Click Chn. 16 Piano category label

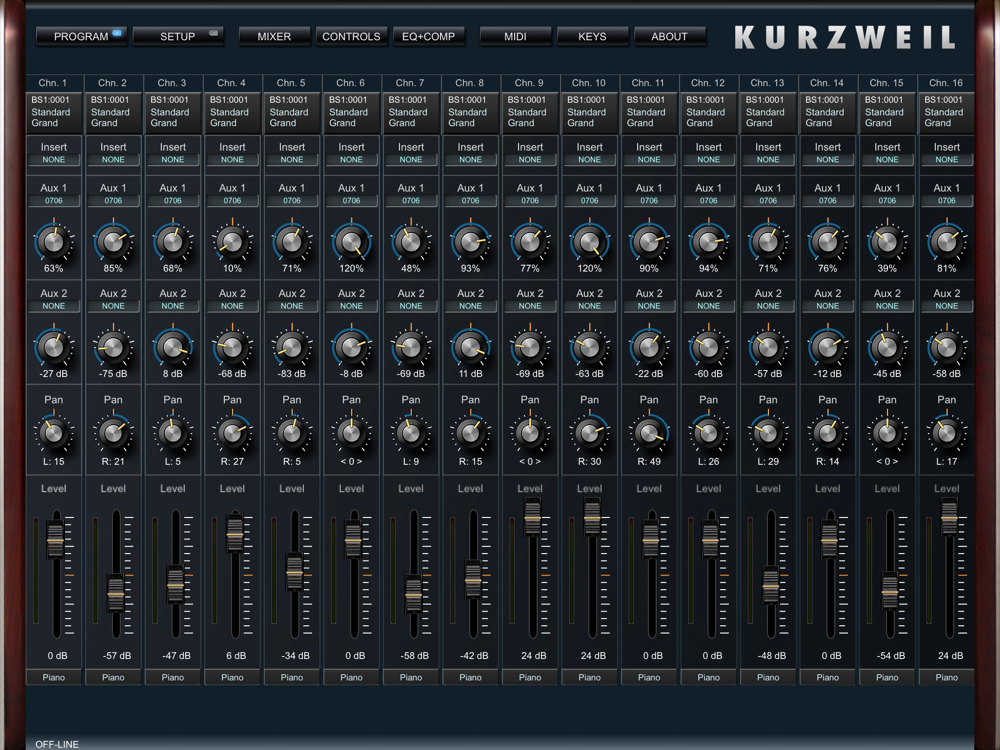pos(946,677)
